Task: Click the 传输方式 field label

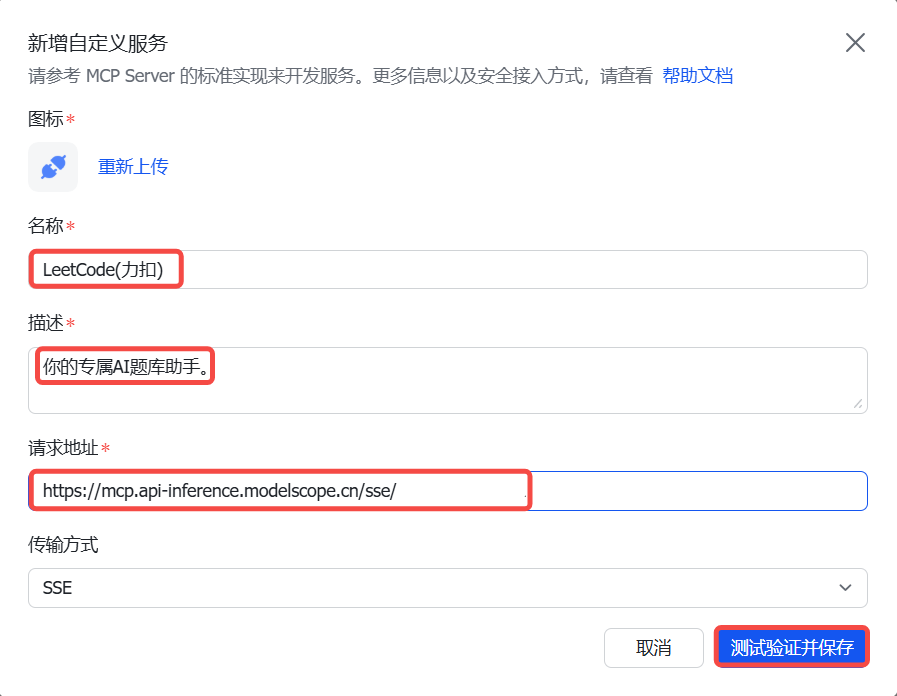Action: coord(63,544)
